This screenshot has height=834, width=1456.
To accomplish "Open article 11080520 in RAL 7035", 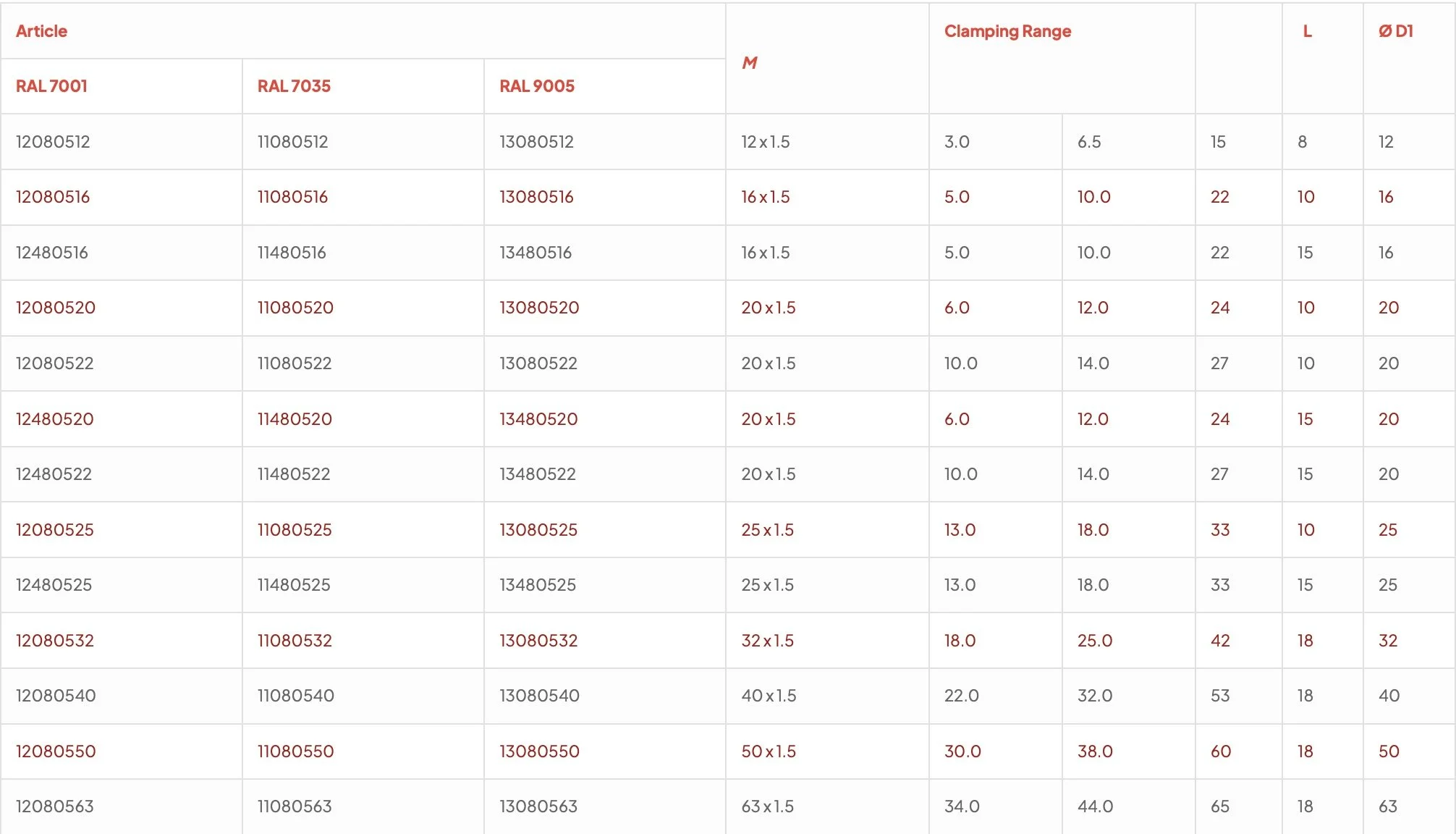I will tap(295, 308).
